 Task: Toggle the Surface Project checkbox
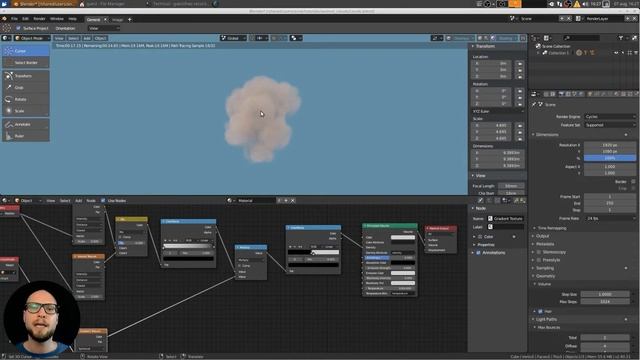[18, 28]
